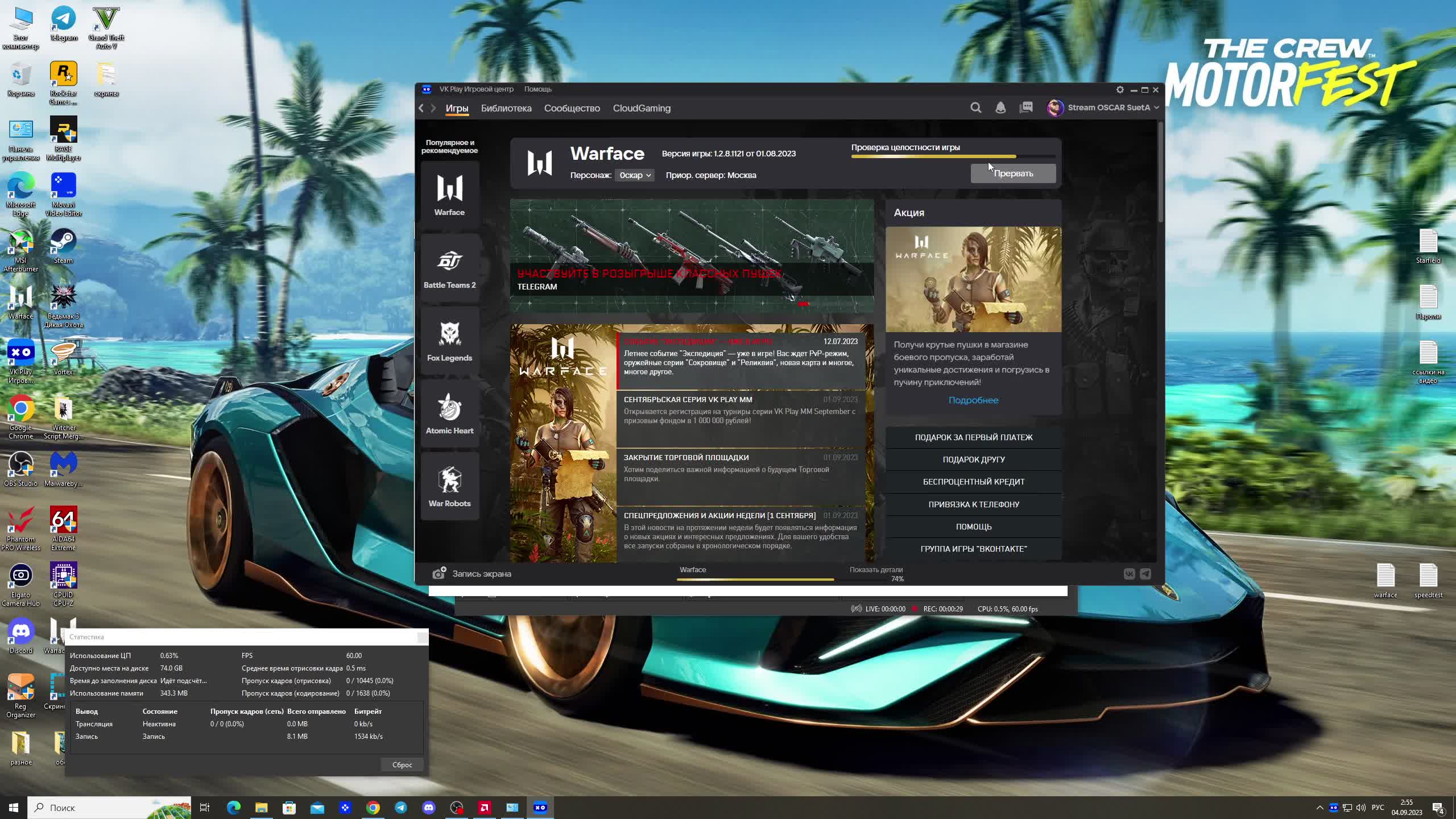This screenshot has height=819, width=1456.
Task: Go back with the left arrow
Action: tap(421, 108)
